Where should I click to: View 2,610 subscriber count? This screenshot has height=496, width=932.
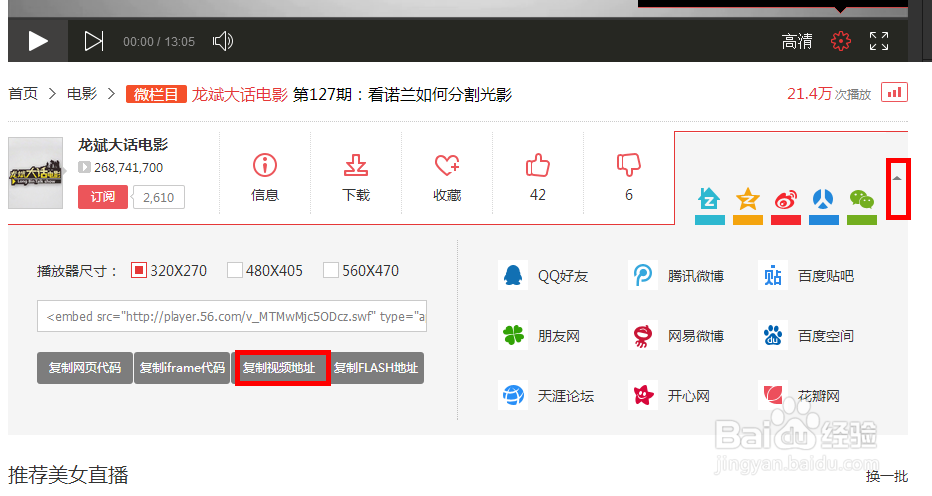tap(159, 197)
